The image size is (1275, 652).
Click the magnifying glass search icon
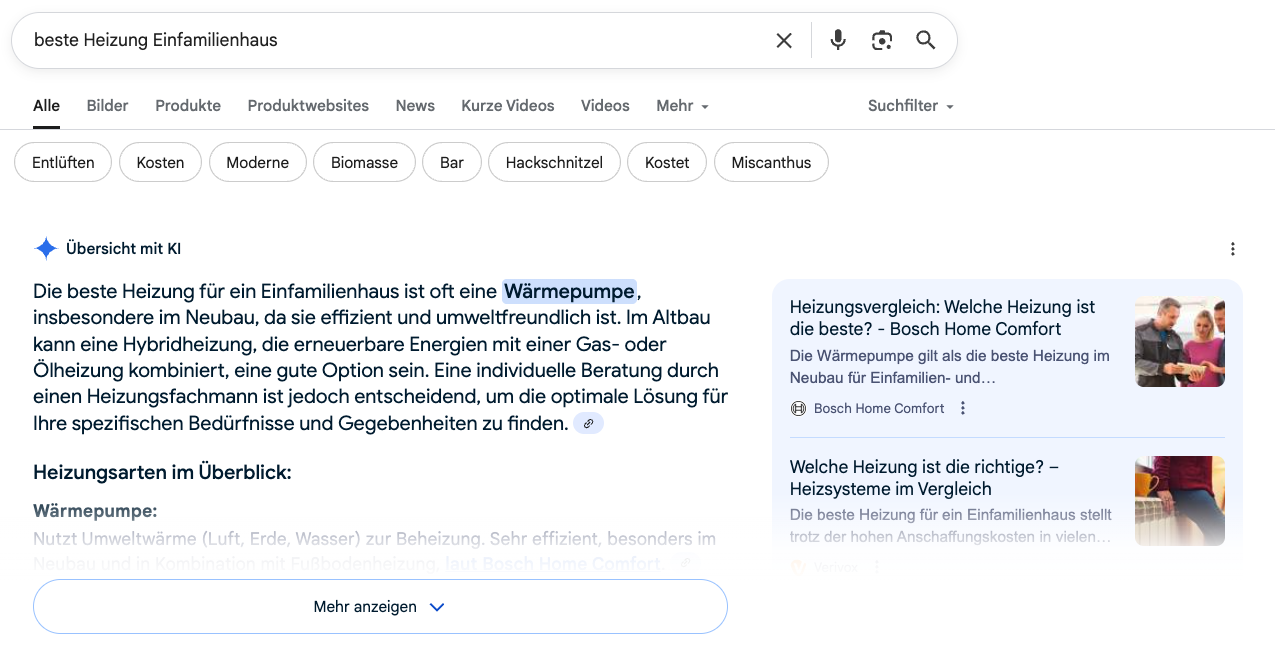pyautogui.click(x=926, y=40)
